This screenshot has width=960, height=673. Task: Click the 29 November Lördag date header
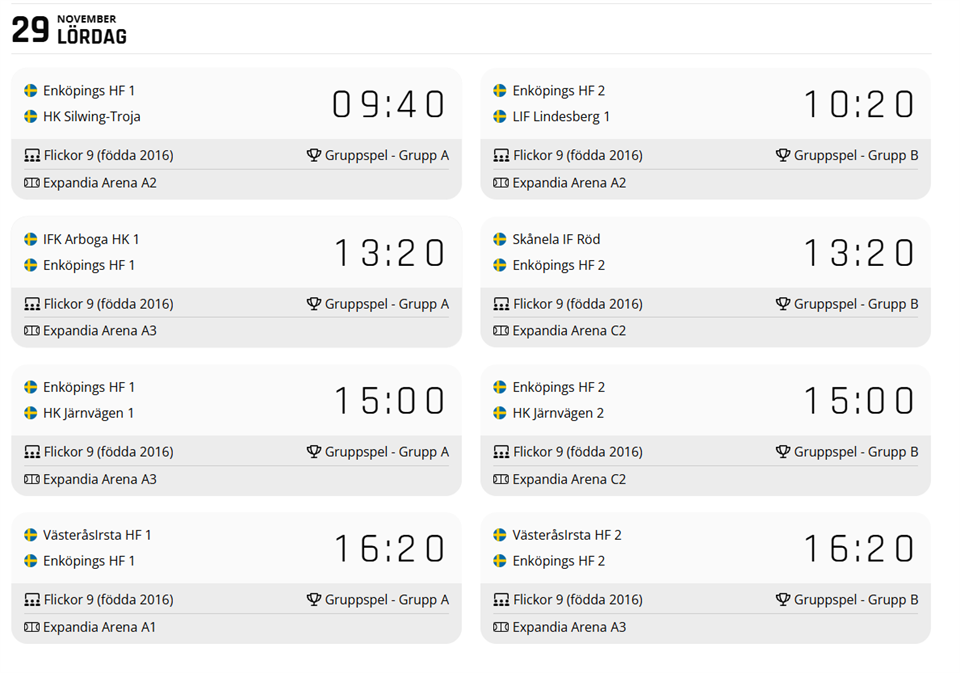click(x=69, y=29)
